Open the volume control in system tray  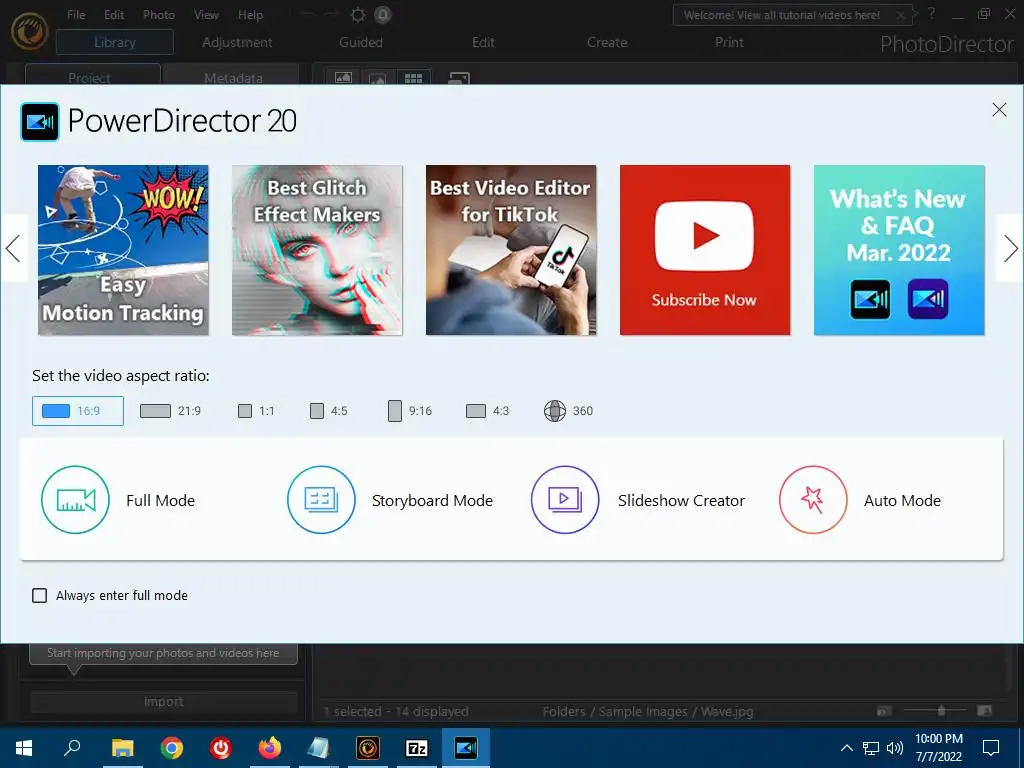[895, 748]
